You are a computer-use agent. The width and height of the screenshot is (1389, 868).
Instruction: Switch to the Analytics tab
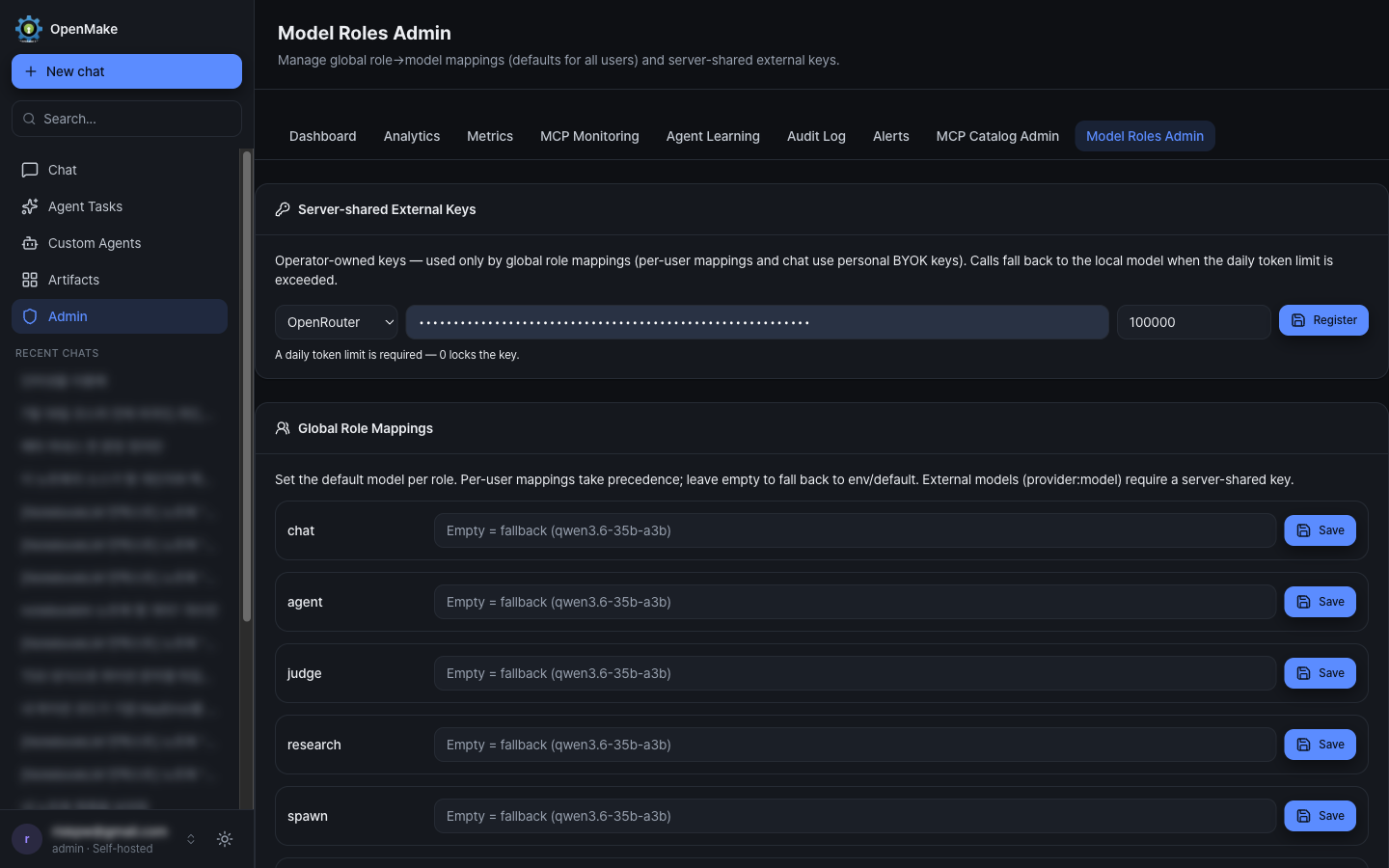pyautogui.click(x=412, y=136)
